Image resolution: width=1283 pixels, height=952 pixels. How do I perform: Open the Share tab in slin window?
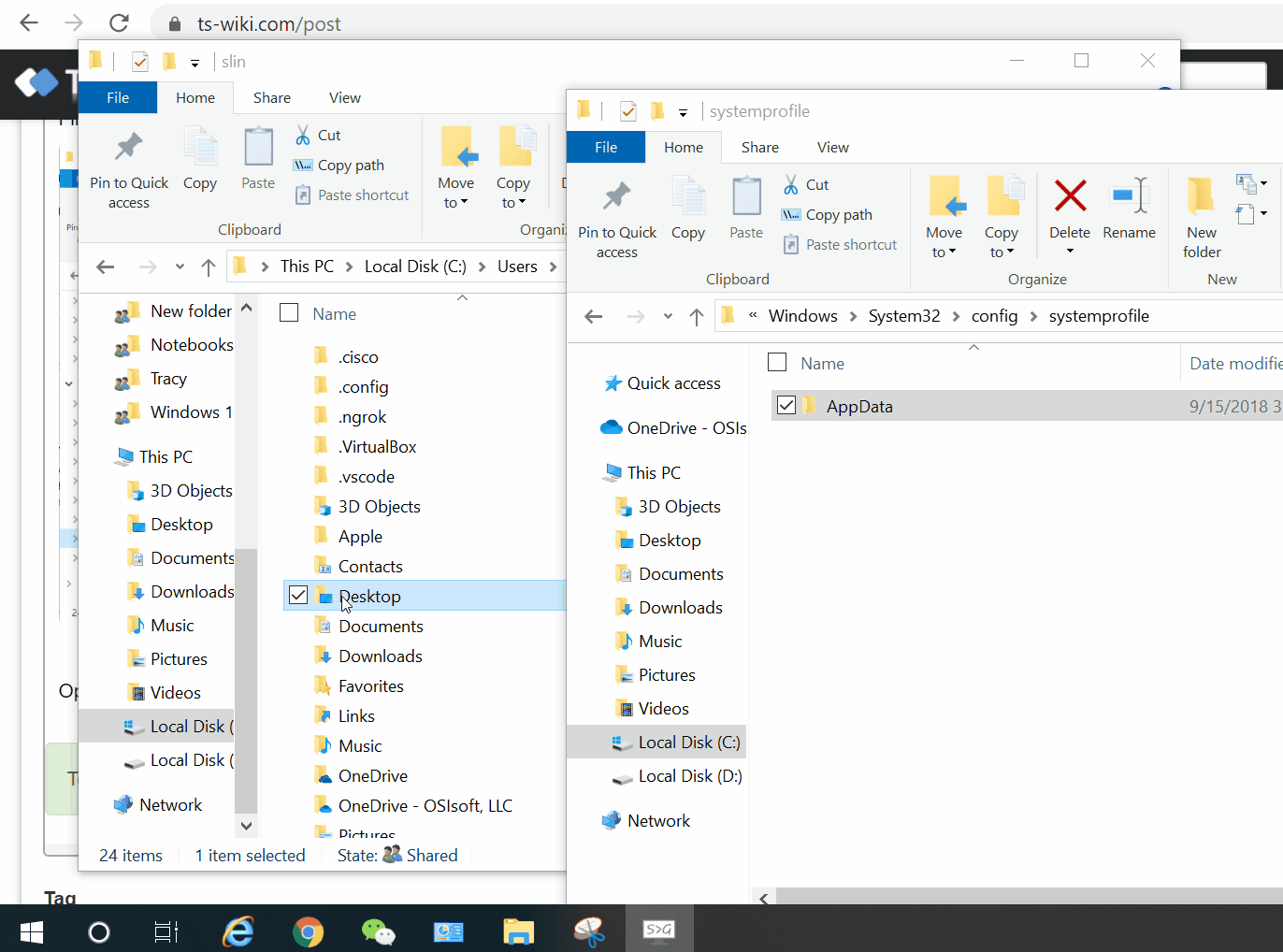point(271,98)
